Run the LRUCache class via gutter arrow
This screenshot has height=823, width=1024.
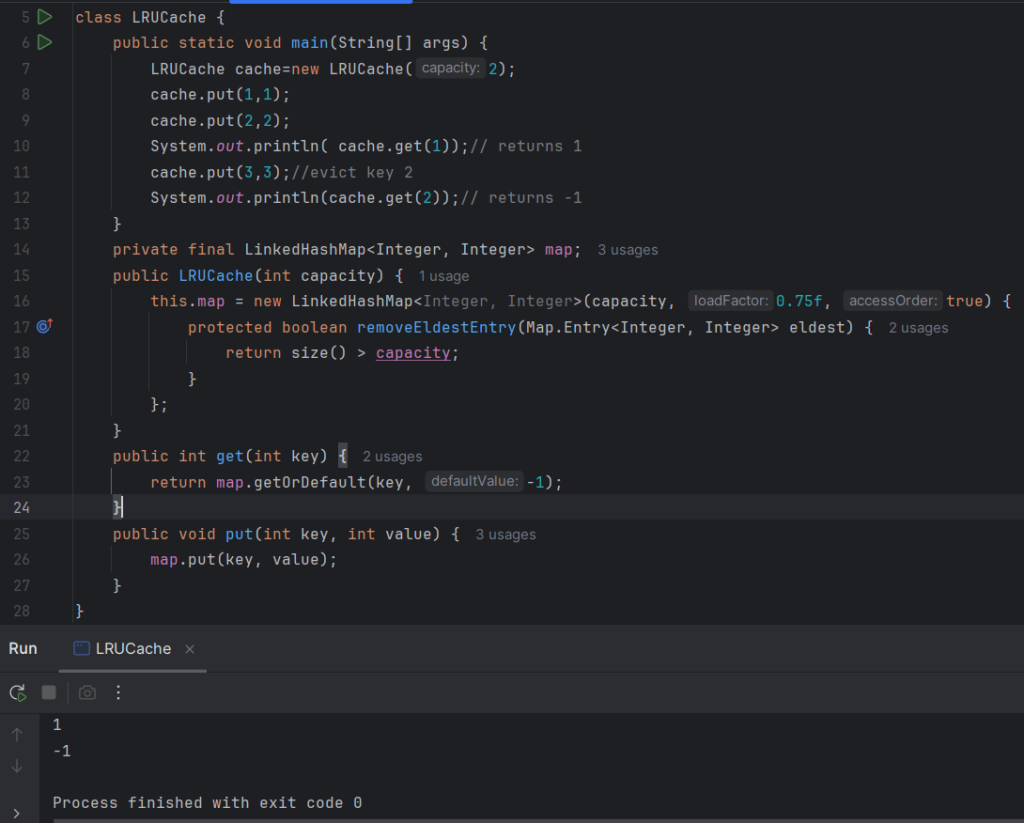tap(44, 17)
